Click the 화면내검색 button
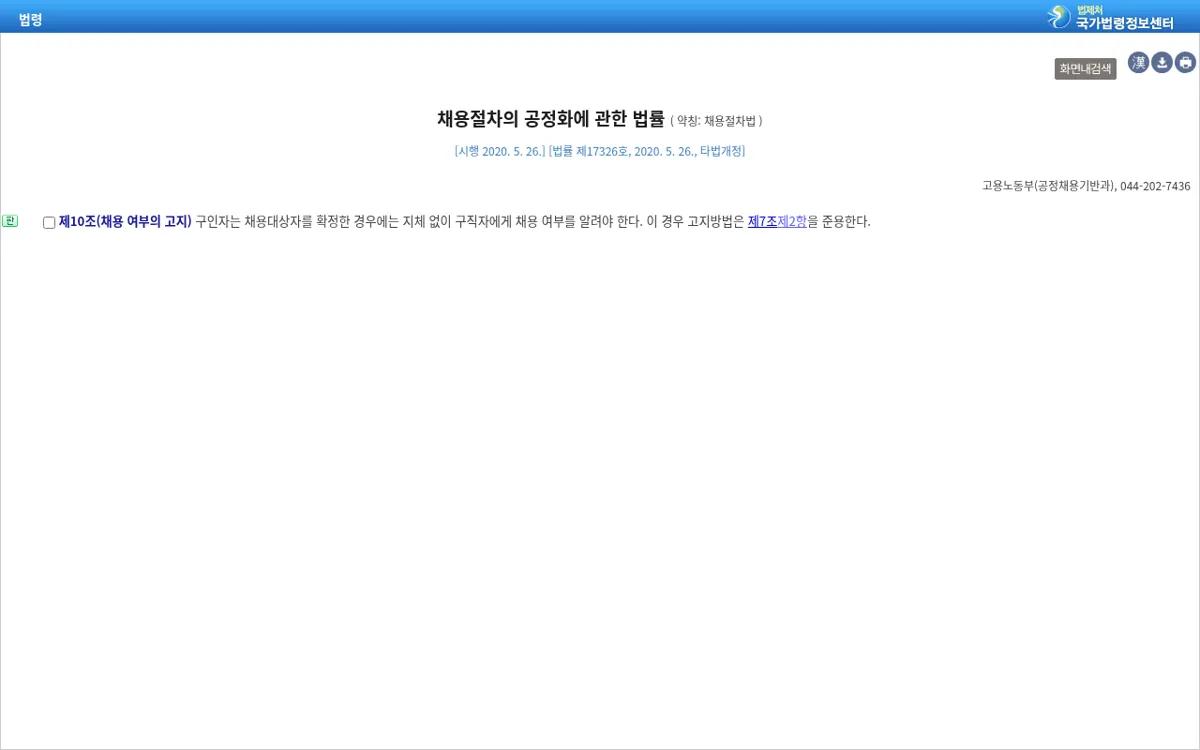Screen dimensions: 1200x750 pos(1085,69)
